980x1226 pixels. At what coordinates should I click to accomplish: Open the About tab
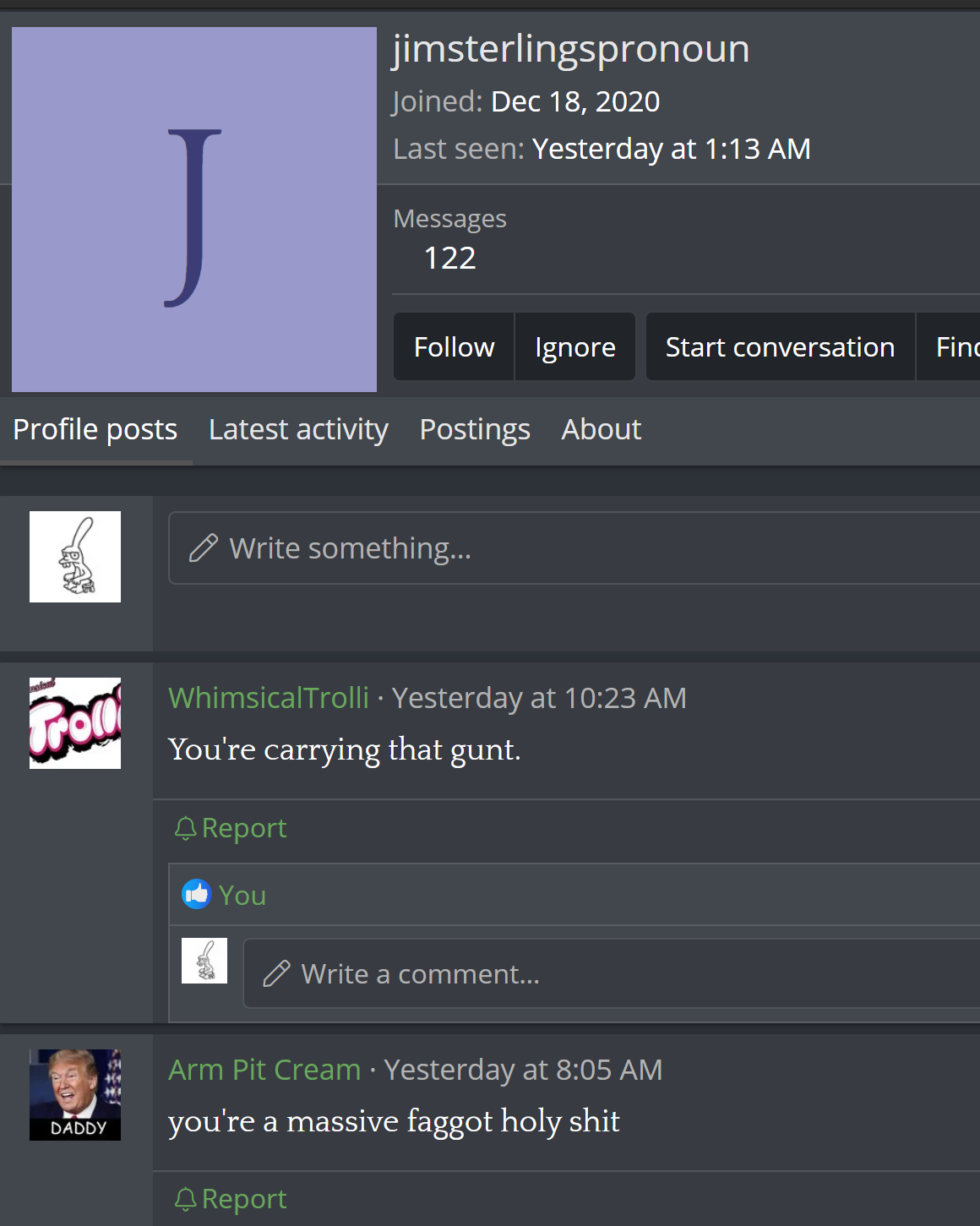click(x=602, y=429)
